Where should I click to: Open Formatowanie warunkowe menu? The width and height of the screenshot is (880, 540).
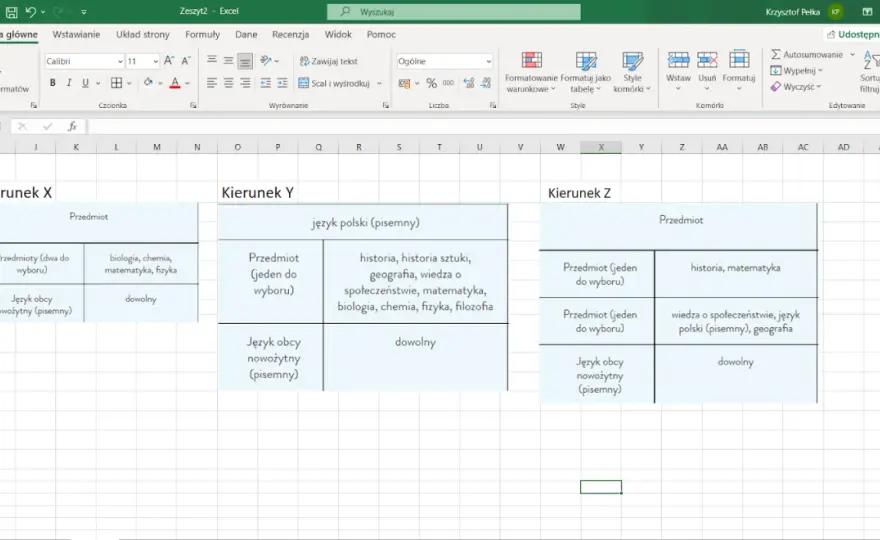pyautogui.click(x=531, y=72)
